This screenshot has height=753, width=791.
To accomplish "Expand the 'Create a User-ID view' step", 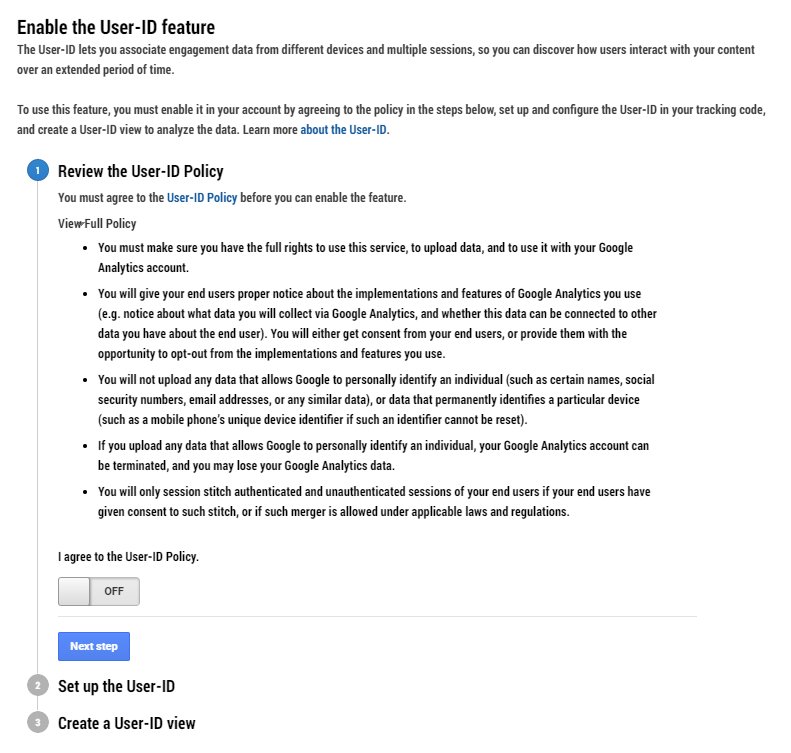I will (126, 723).
